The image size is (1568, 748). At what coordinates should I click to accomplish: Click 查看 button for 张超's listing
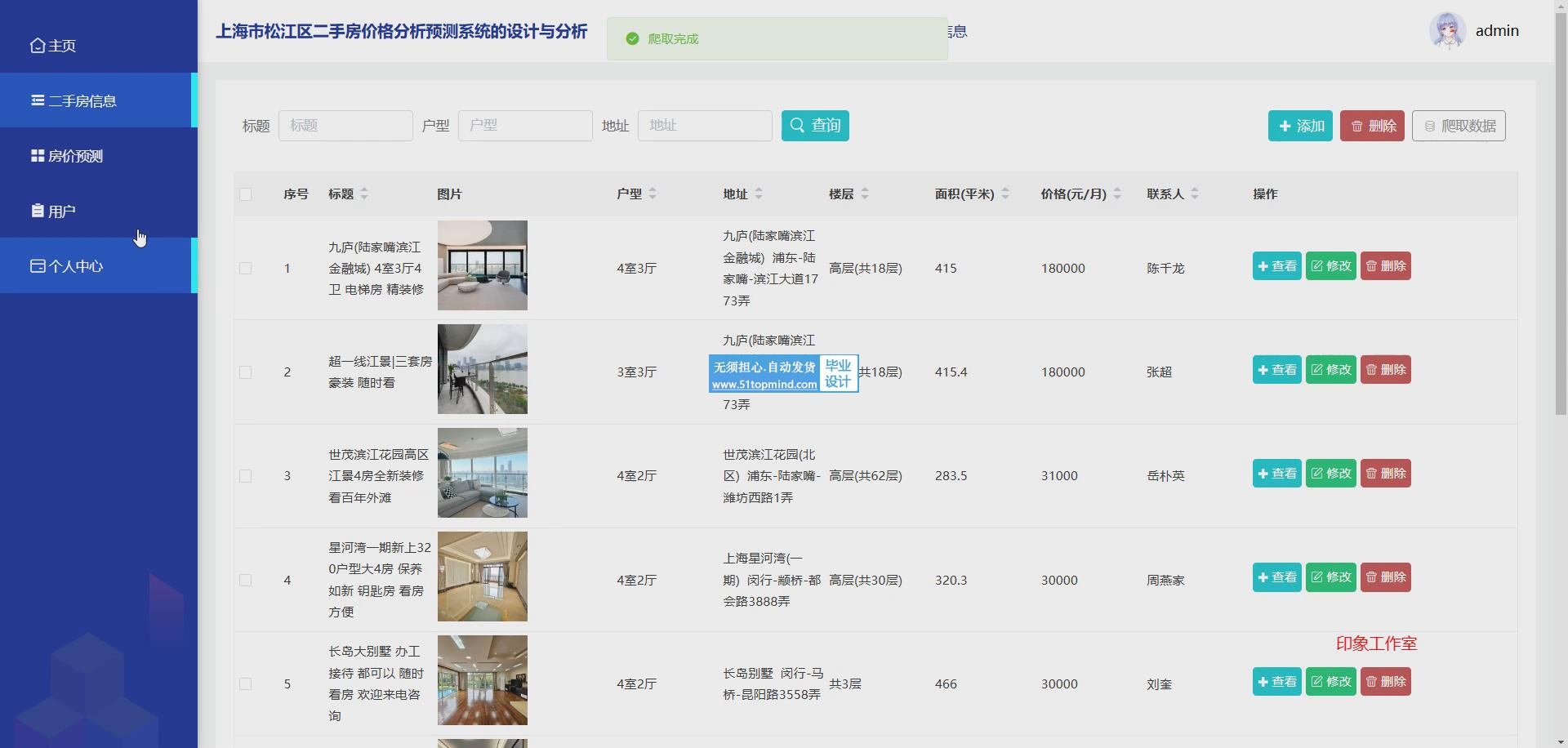(1276, 370)
